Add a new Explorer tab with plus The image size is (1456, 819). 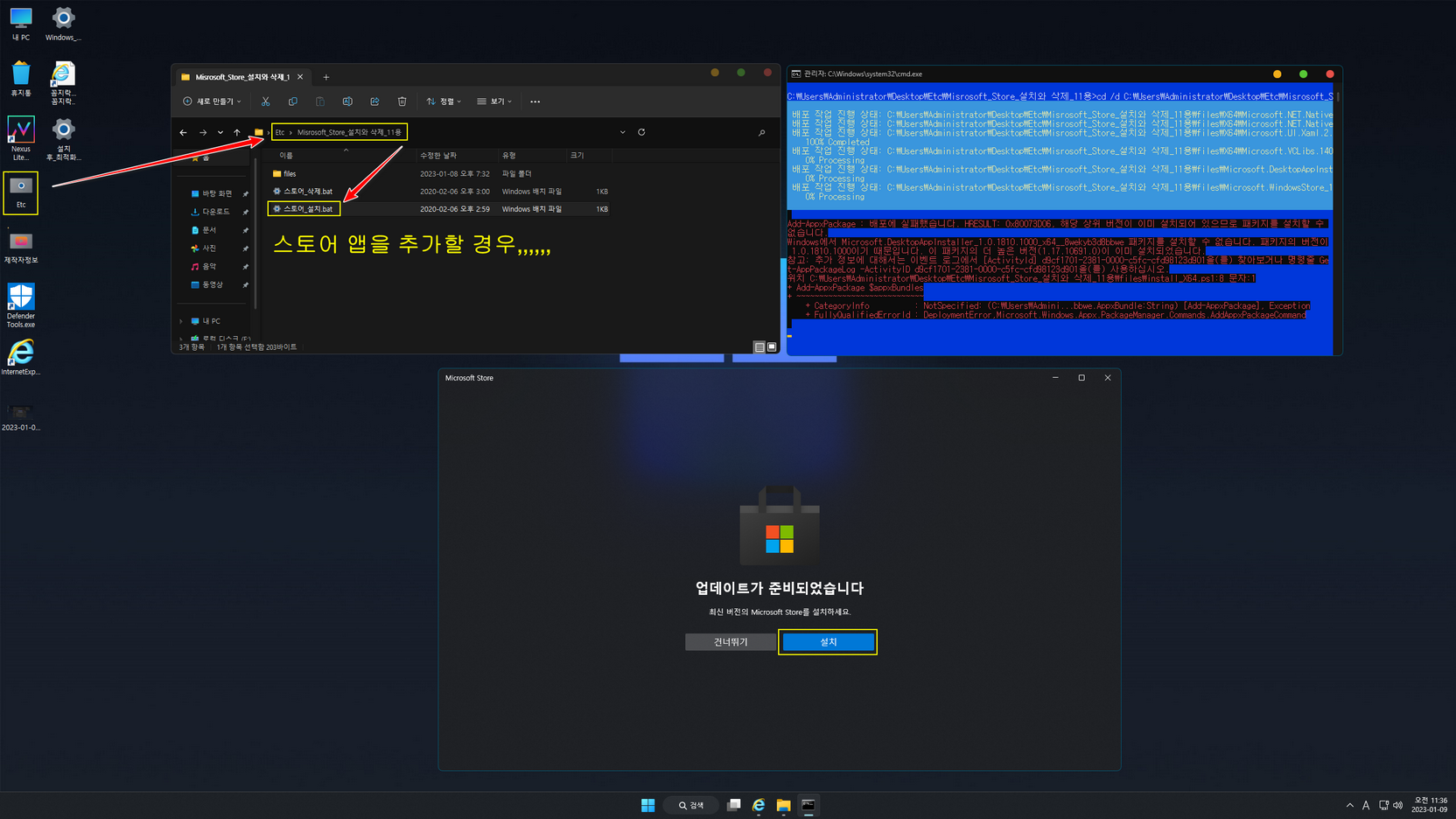pyautogui.click(x=326, y=77)
